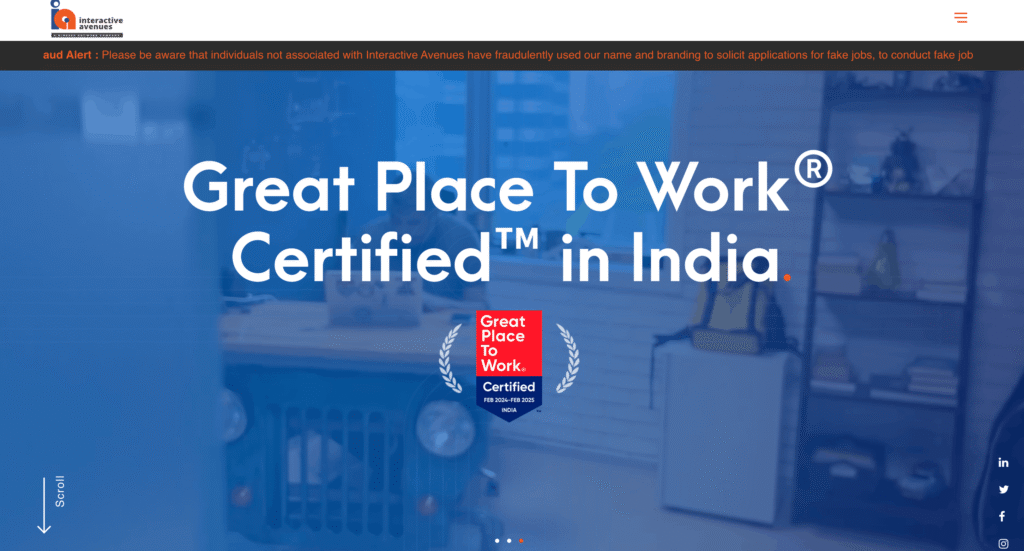Click the left laurel wreath beside badge
This screenshot has width=1024, height=551.
point(451,359)
